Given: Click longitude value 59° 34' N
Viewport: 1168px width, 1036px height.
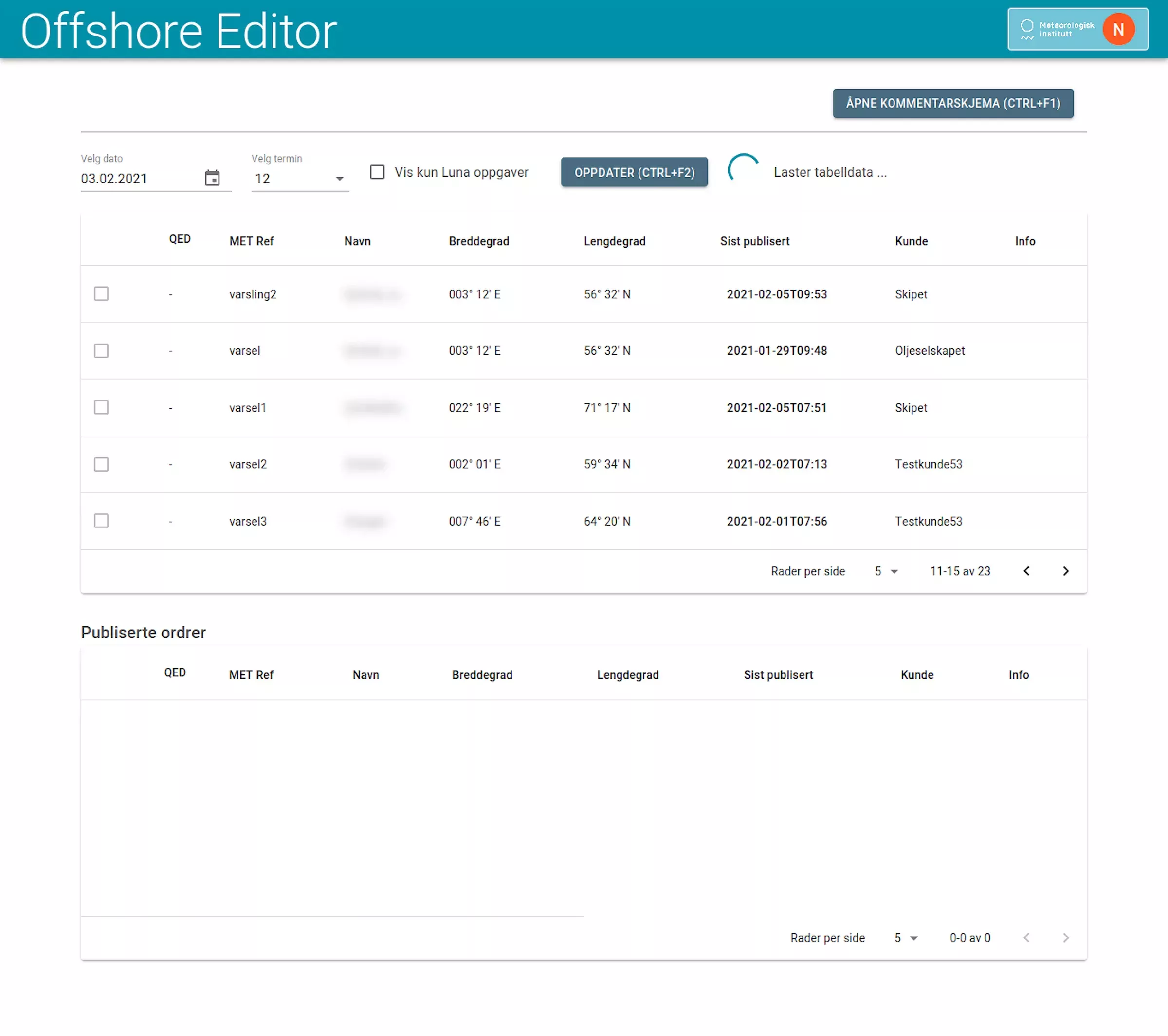Looking at the screenshot, I should (607, 464).
